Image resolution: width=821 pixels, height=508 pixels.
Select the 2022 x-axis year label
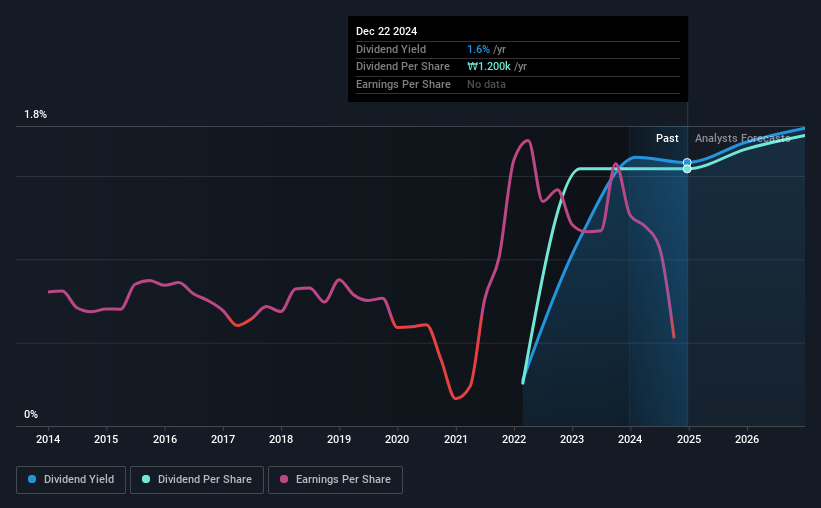coord(514,439)
